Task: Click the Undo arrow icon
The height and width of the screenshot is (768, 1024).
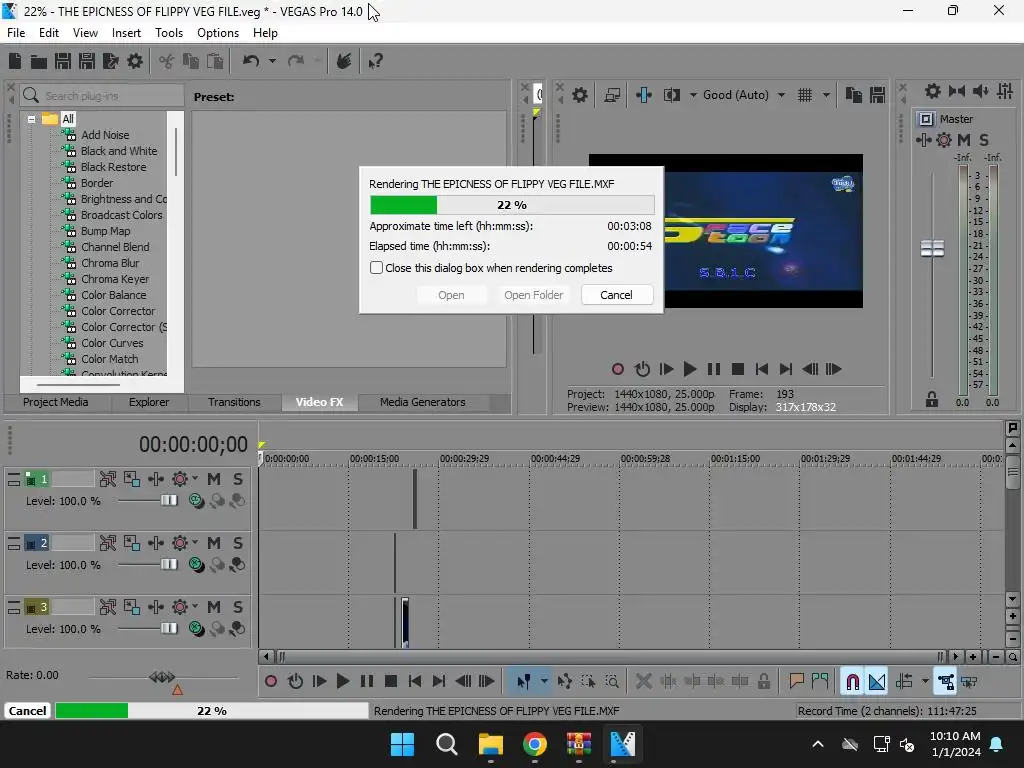Action: (251, 61)
